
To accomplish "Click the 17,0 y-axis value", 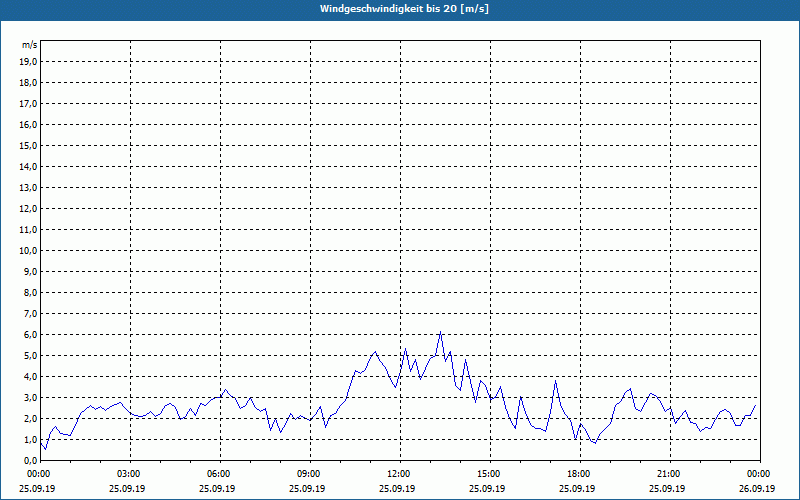I will pos(28,104).
